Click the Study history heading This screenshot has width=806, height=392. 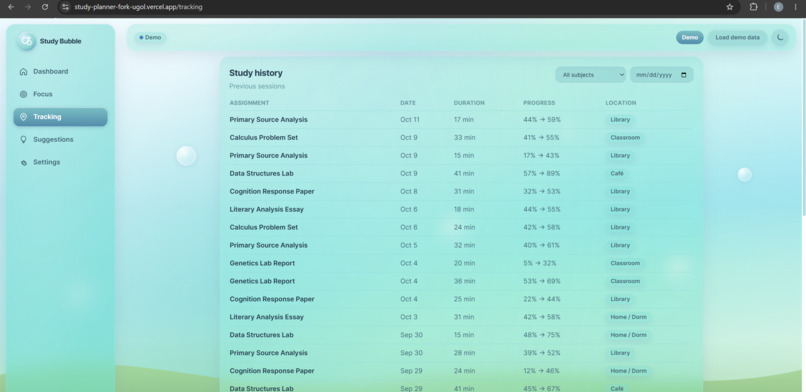(x=256, y=73)
